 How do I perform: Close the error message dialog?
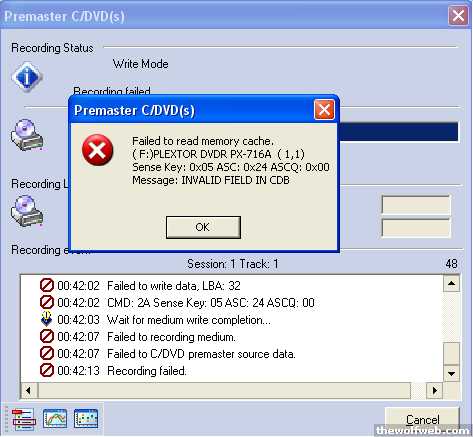click(324, 110)
